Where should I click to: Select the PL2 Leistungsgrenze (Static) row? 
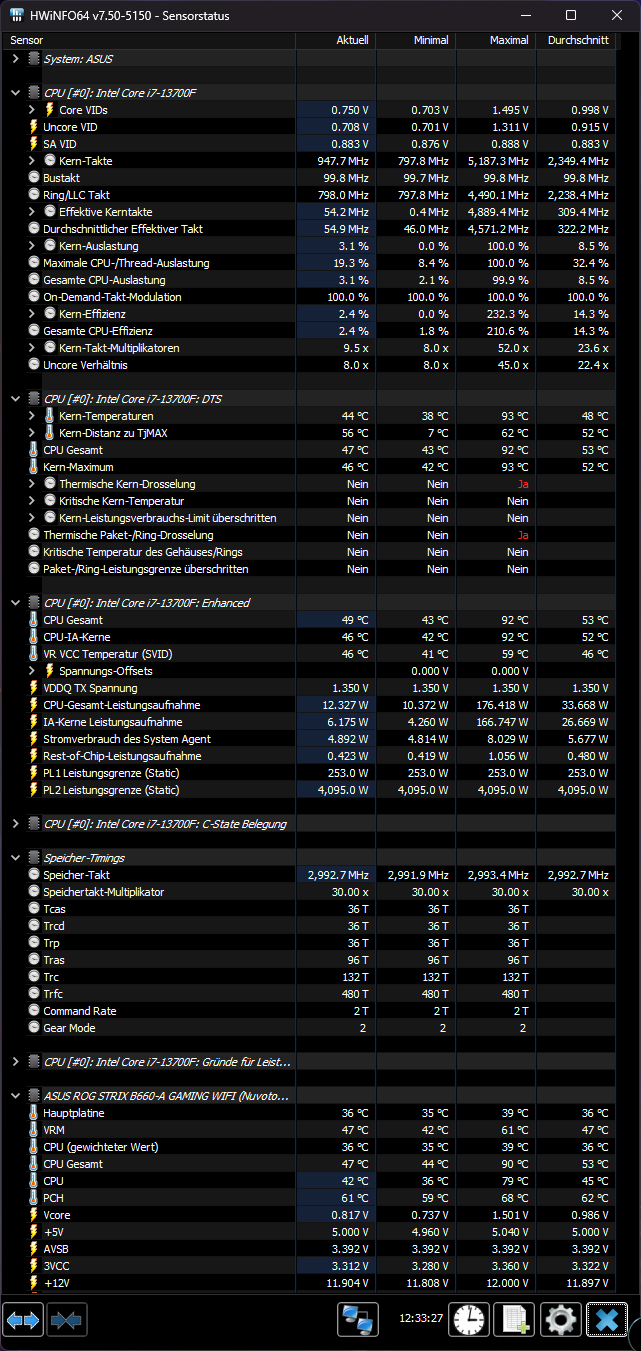pos(309,790)
